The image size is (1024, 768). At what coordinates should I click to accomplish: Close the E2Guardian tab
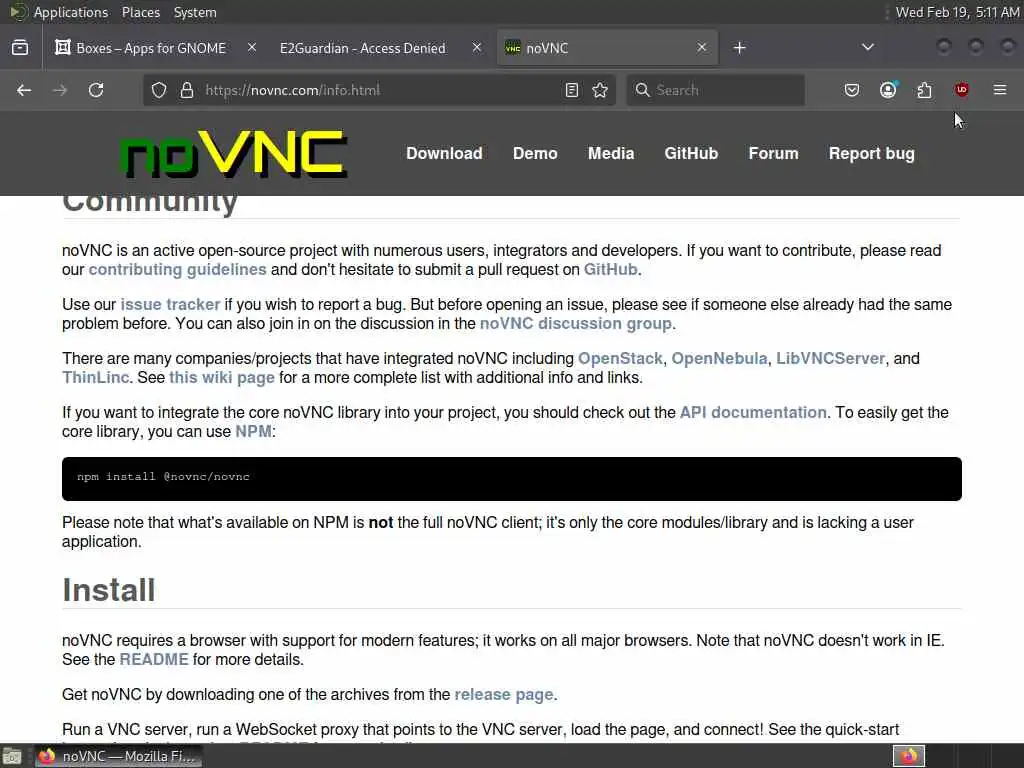tap(477, 48)
